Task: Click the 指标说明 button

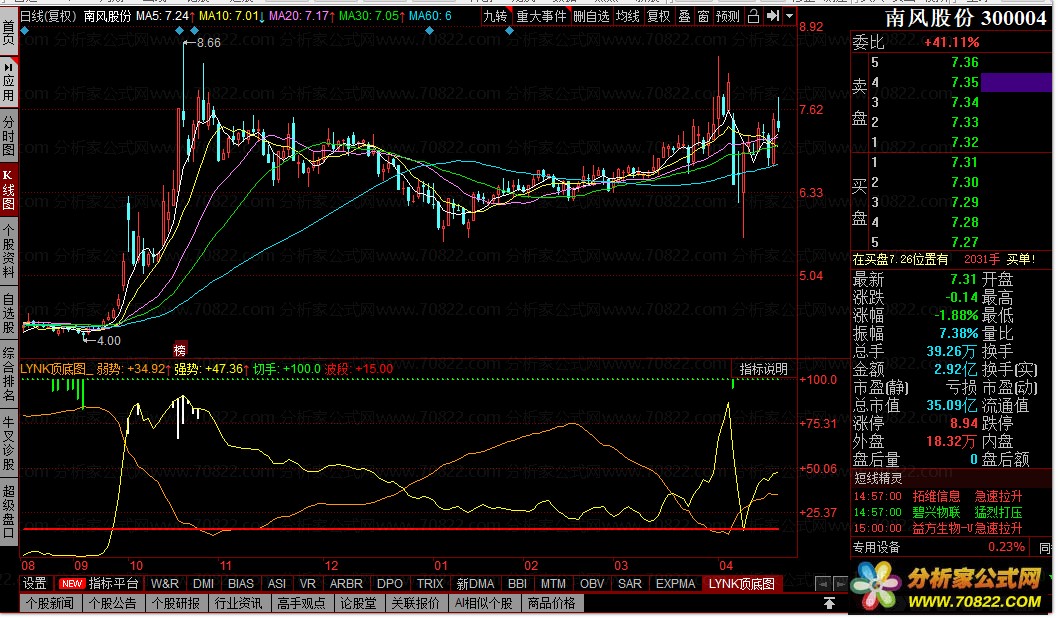Action: (763, 369)
